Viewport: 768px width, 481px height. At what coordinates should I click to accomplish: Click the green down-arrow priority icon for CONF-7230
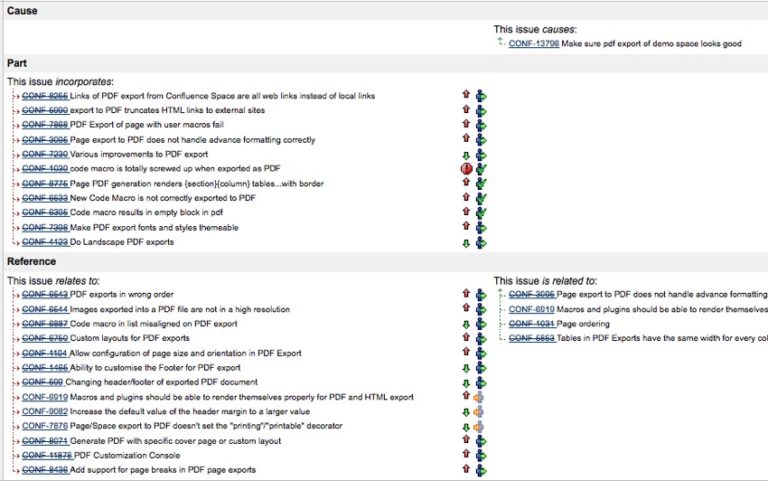(x=466, y=155)
